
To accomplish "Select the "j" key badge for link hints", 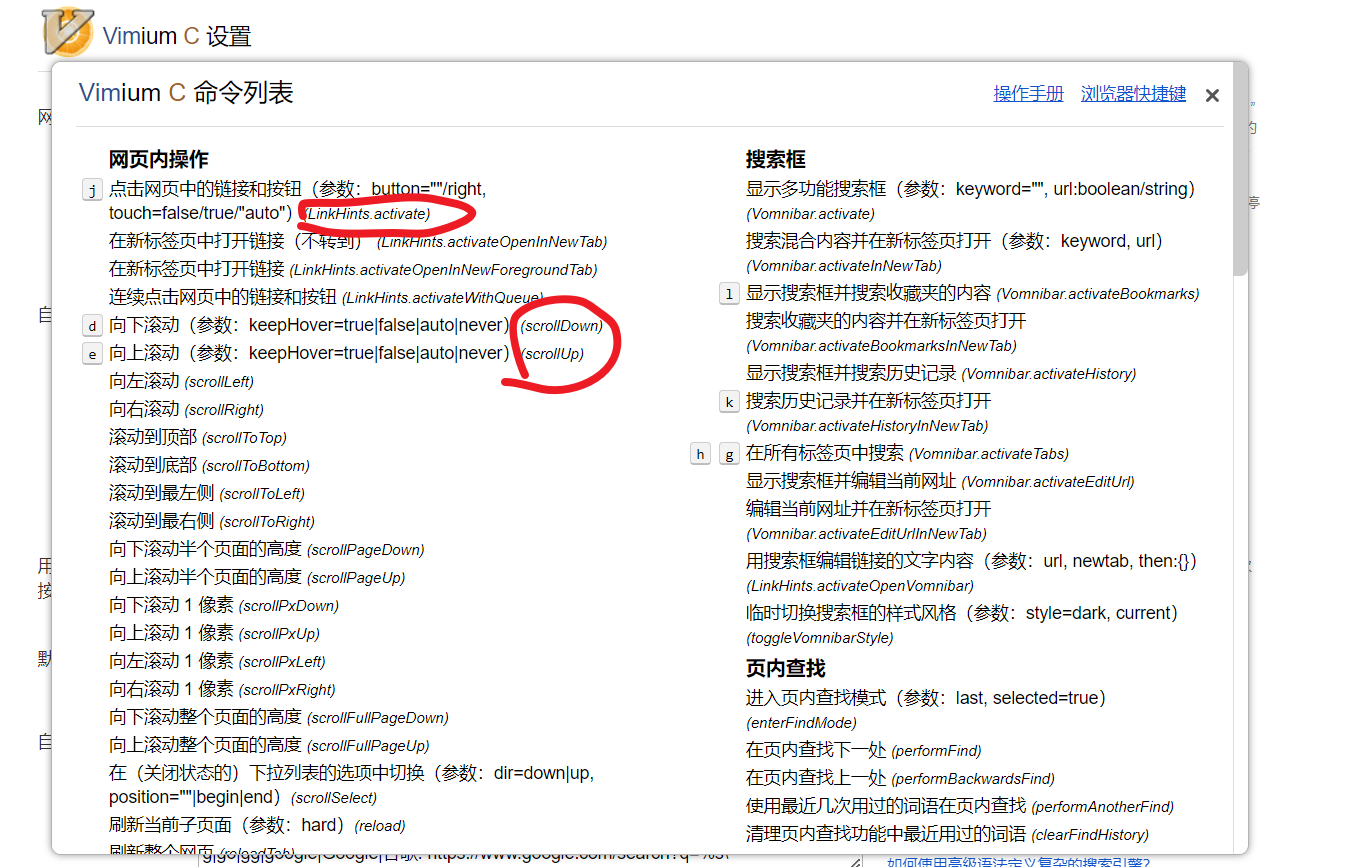I will pos(91,189).
